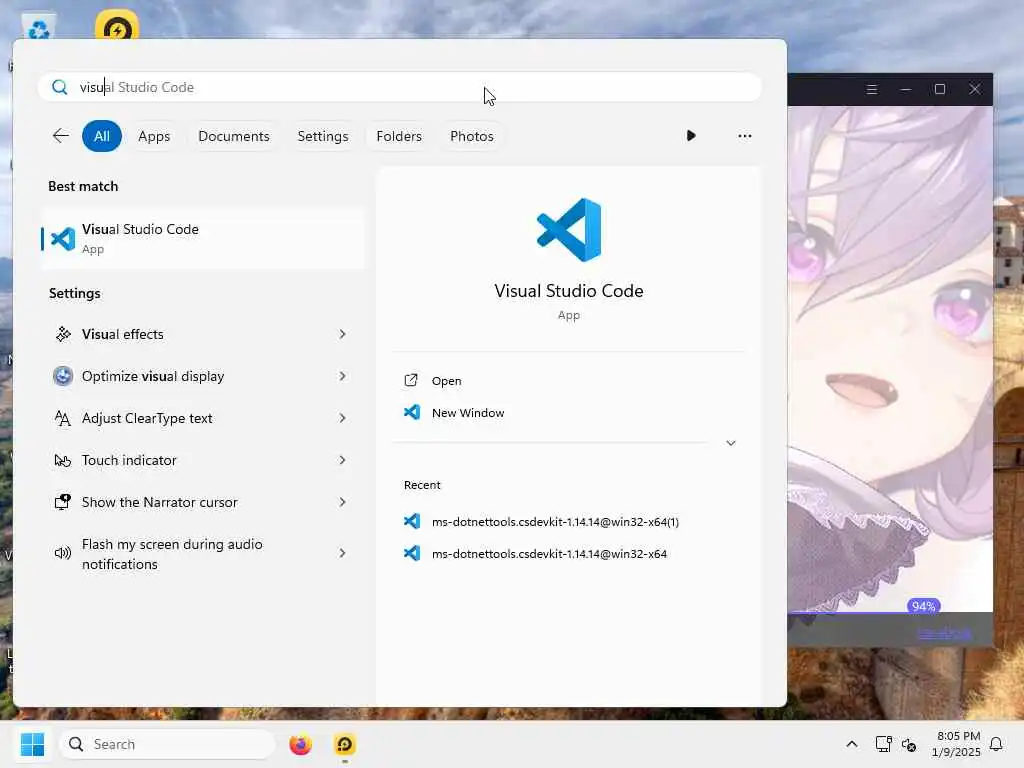Open the Visual effects setting label
Viewport: 1024px width, 768px height.
tap(123, 334)
